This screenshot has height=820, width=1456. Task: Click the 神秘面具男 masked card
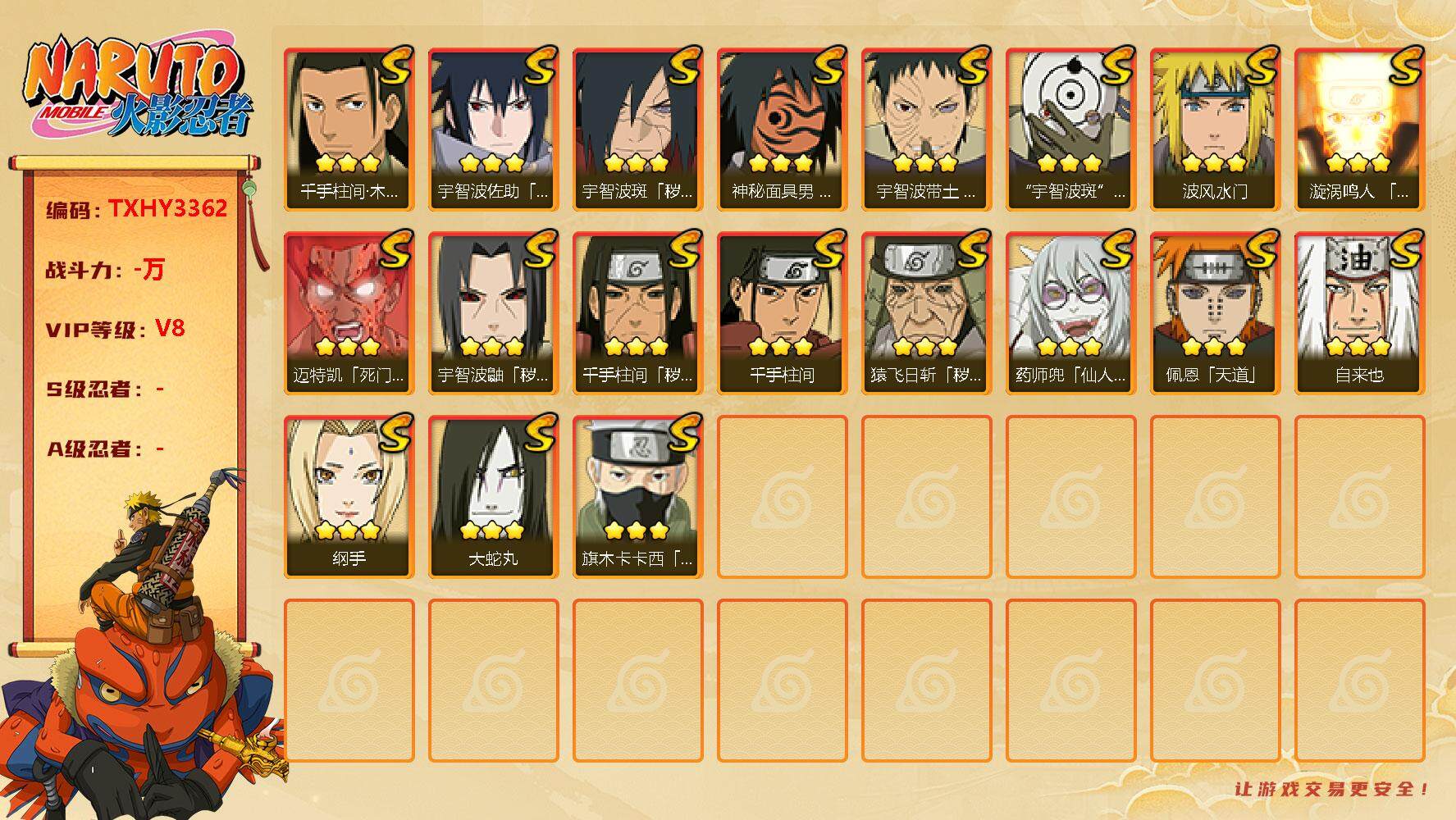coord(782,130)
